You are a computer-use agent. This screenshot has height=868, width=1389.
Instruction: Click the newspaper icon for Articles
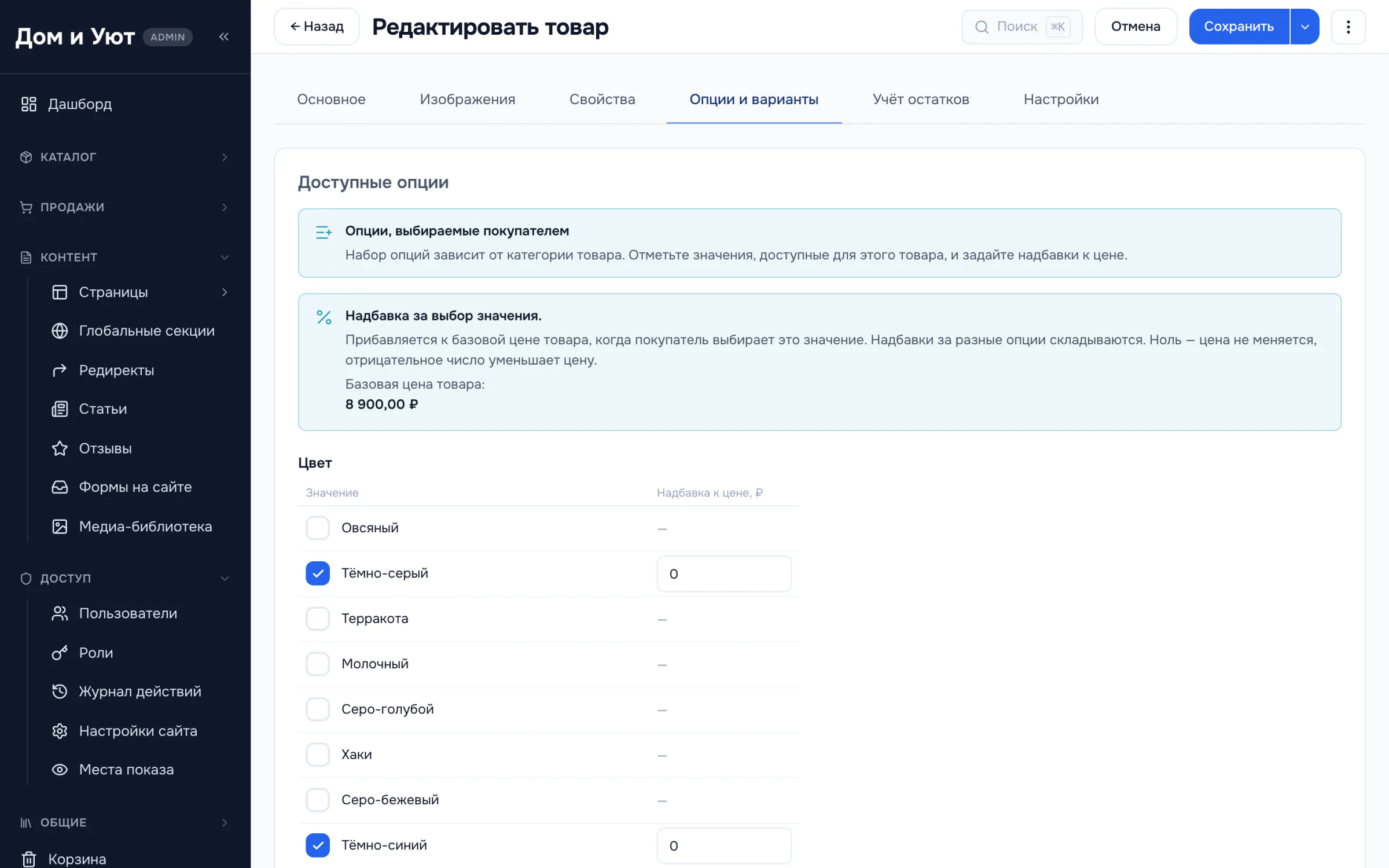pos(60,409)
